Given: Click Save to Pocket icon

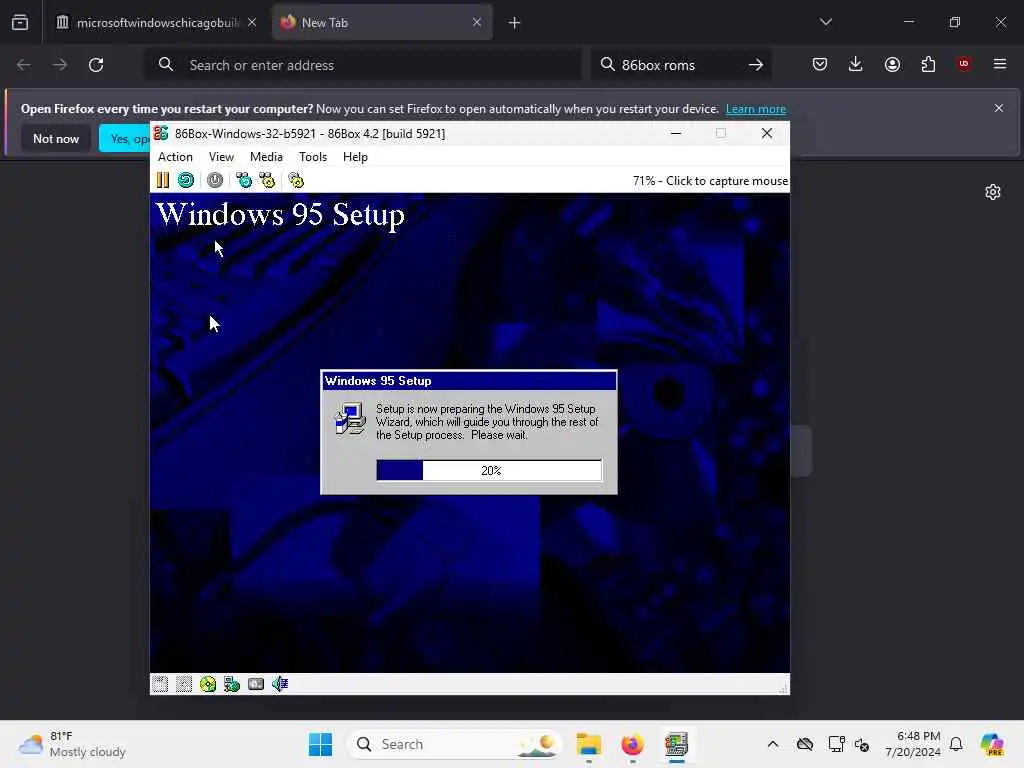Looking at the screenshot, I should pyautogui.click(x=820, y=64).
